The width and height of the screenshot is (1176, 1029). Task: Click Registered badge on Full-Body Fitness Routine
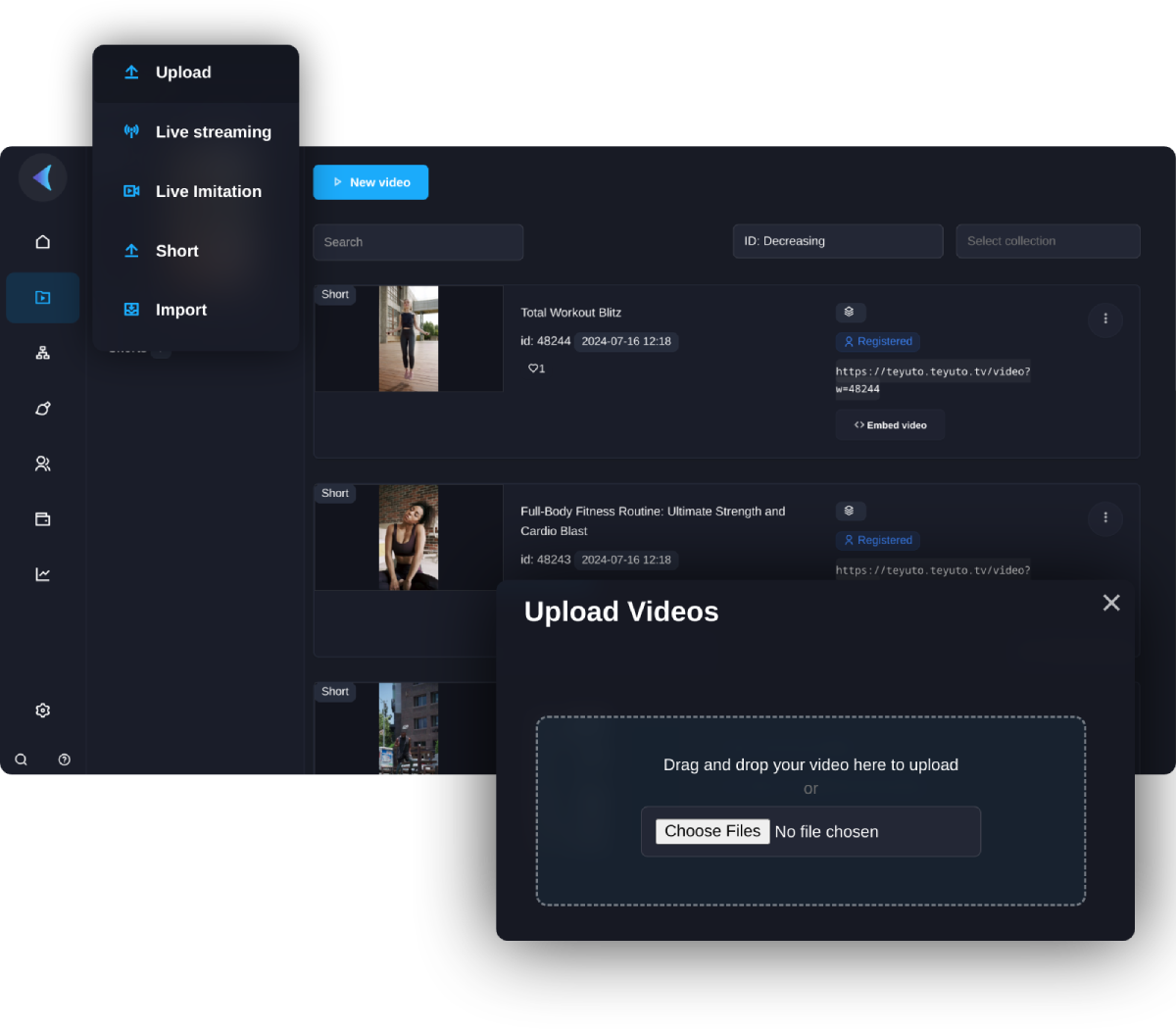pyautogui.click(x=878, y=540)
